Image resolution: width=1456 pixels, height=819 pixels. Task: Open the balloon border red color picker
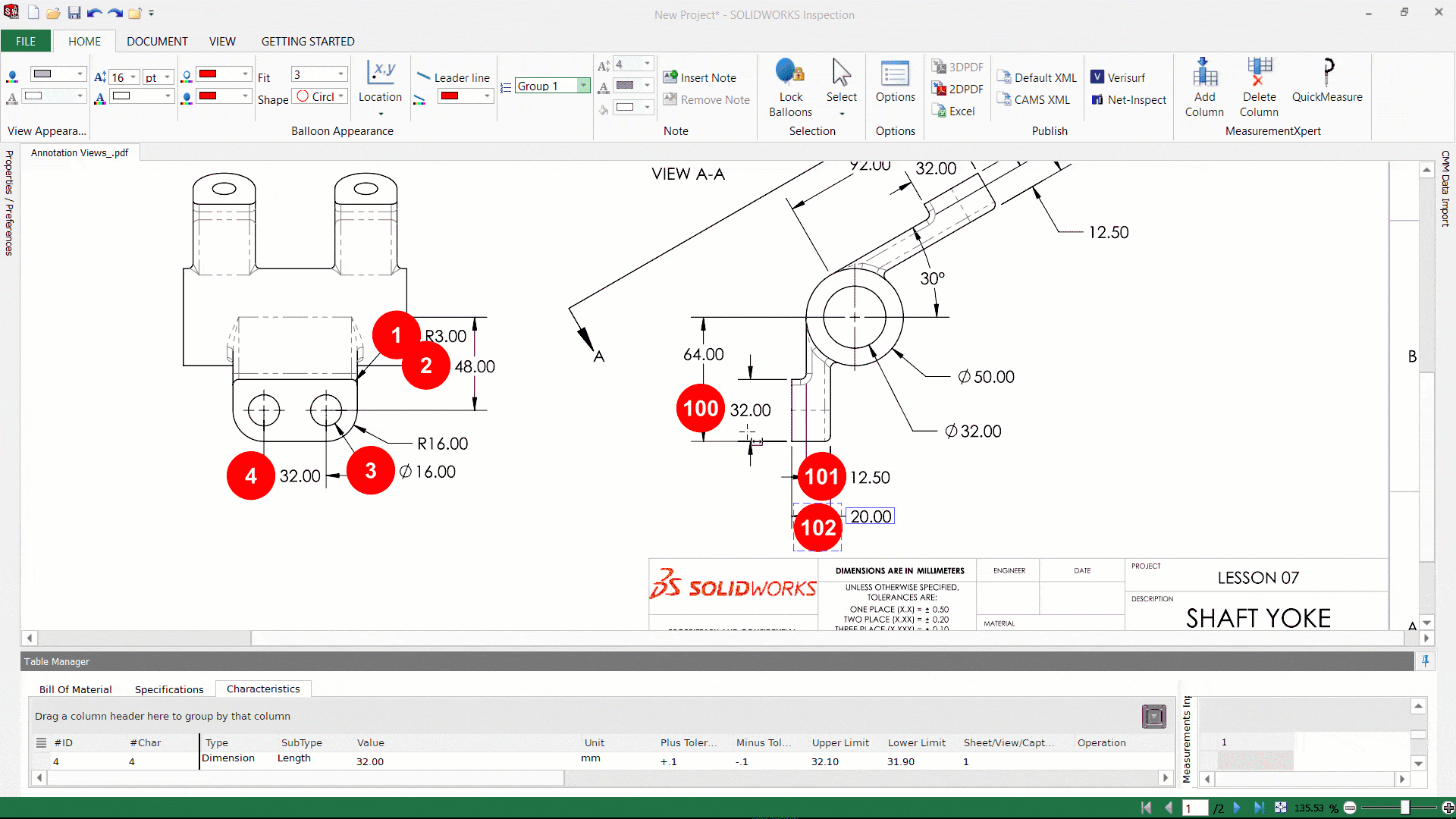(223, 74)
